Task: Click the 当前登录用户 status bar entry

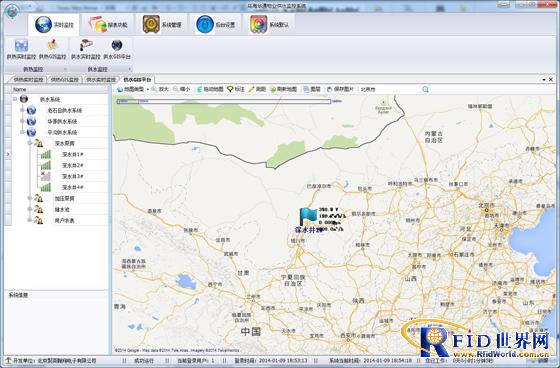Action: coord(196,361)
